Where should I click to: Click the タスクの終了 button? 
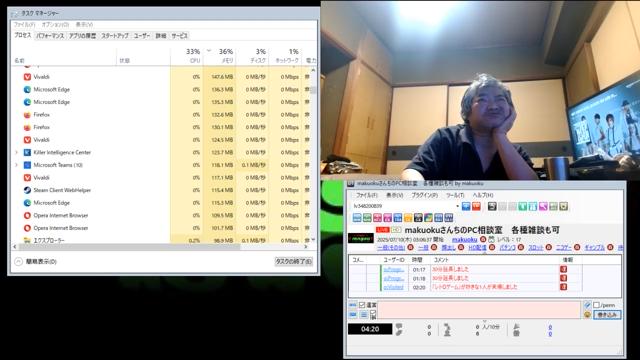[x=293, y=262]
